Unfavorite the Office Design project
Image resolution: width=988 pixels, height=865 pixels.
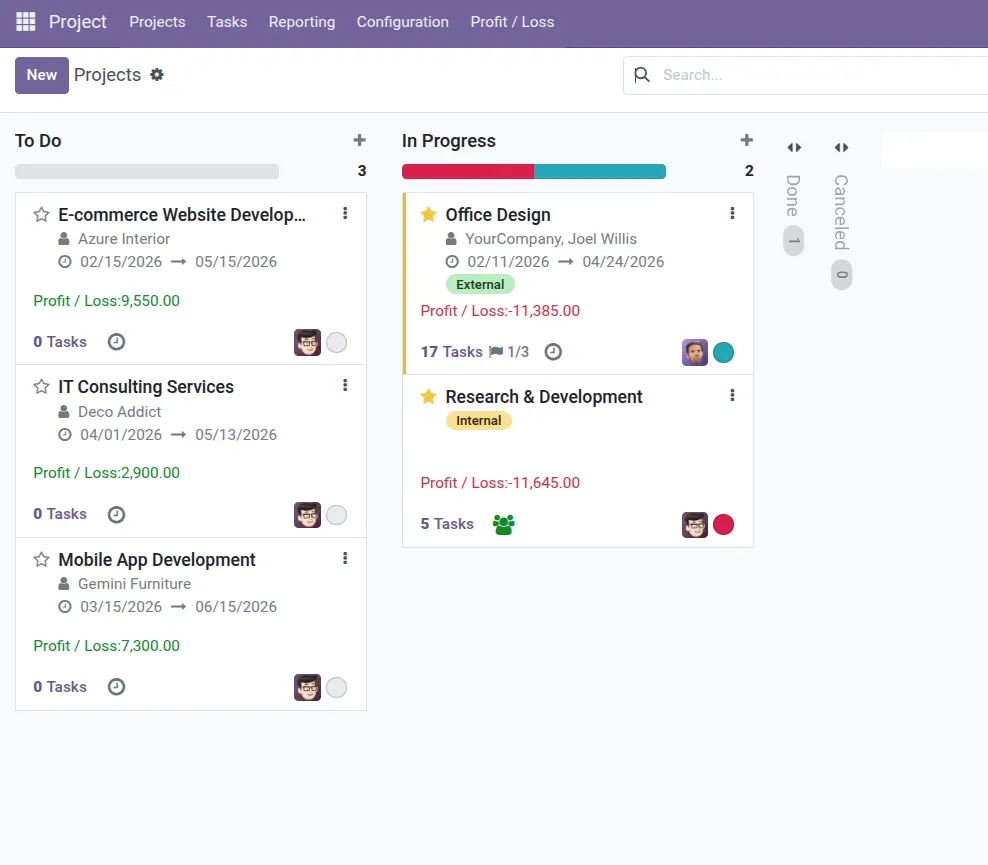pyautogui.click(x=428, y=214)
